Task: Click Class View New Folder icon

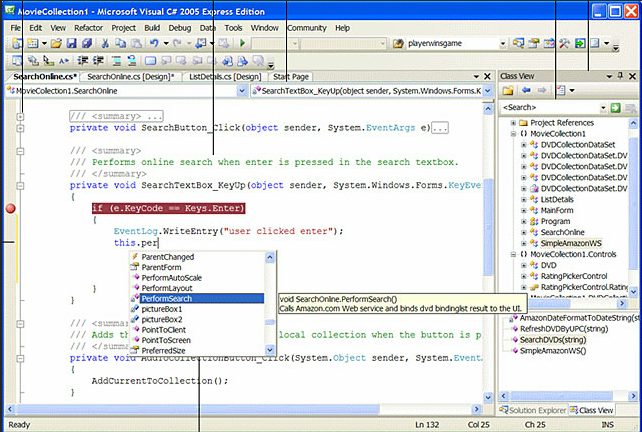Action: (x=508, y=90)
